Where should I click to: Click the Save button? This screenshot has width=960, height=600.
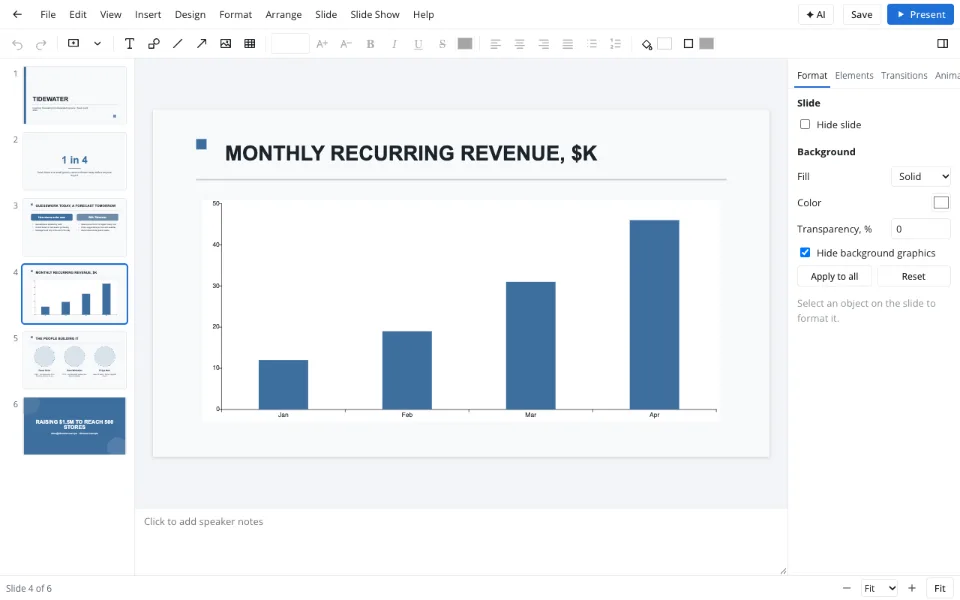[861, 15]
